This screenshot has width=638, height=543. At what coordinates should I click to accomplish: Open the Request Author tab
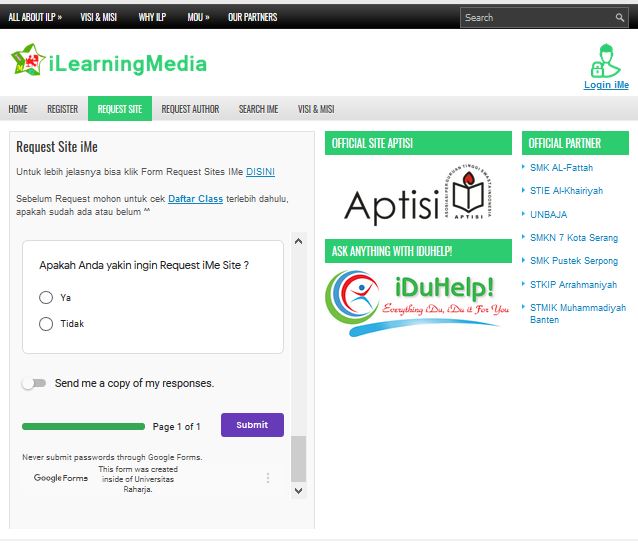pyautogui.click(x=190, y=109)
